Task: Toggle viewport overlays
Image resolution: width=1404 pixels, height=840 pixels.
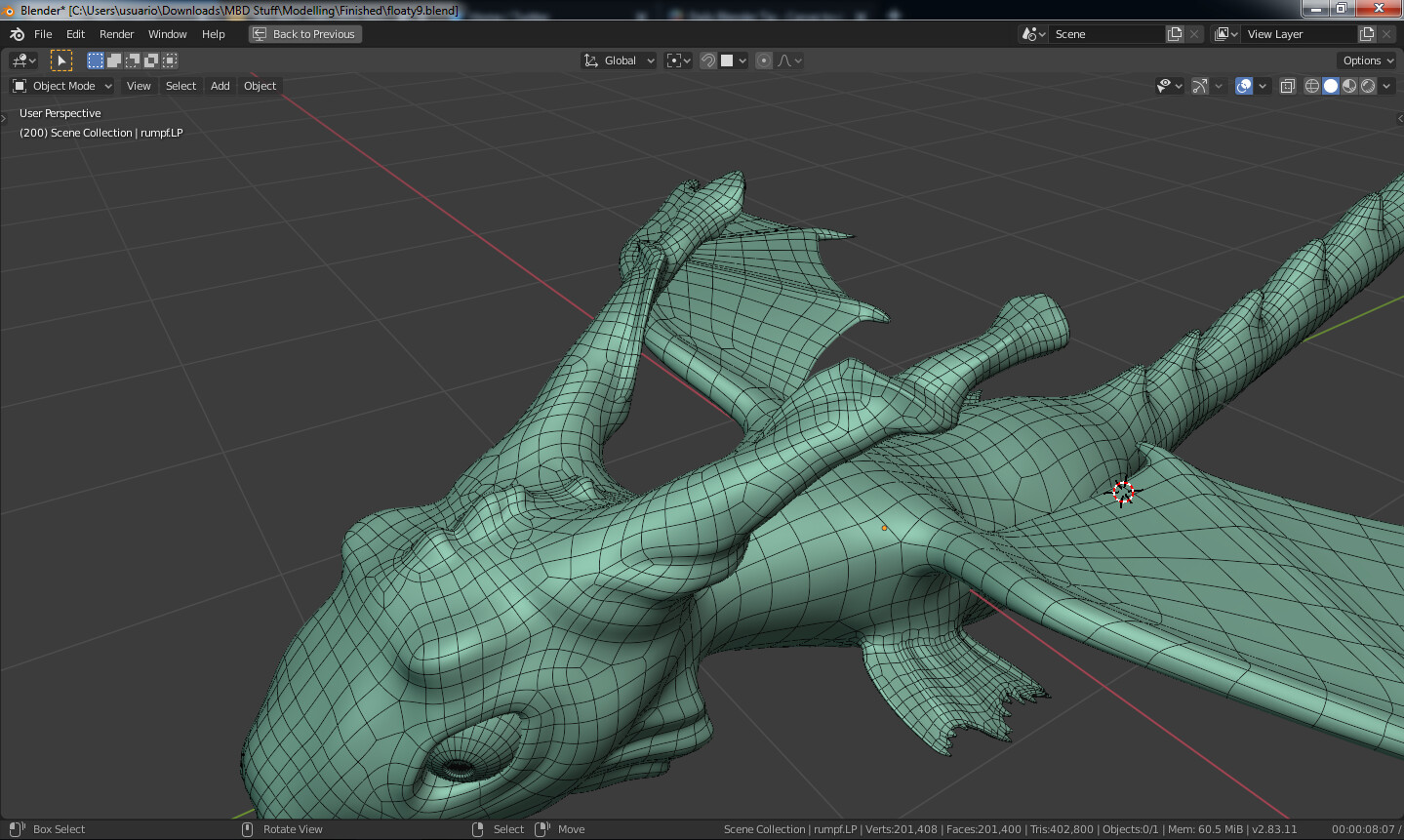Action: (1243, 86)
